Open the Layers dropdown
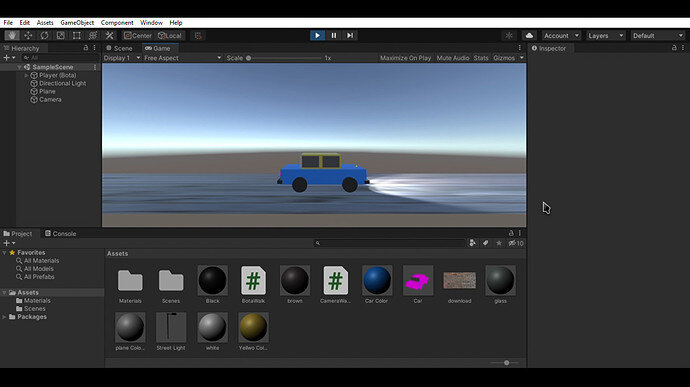Screen dimensions: 690x387 [x=606, y=36]
